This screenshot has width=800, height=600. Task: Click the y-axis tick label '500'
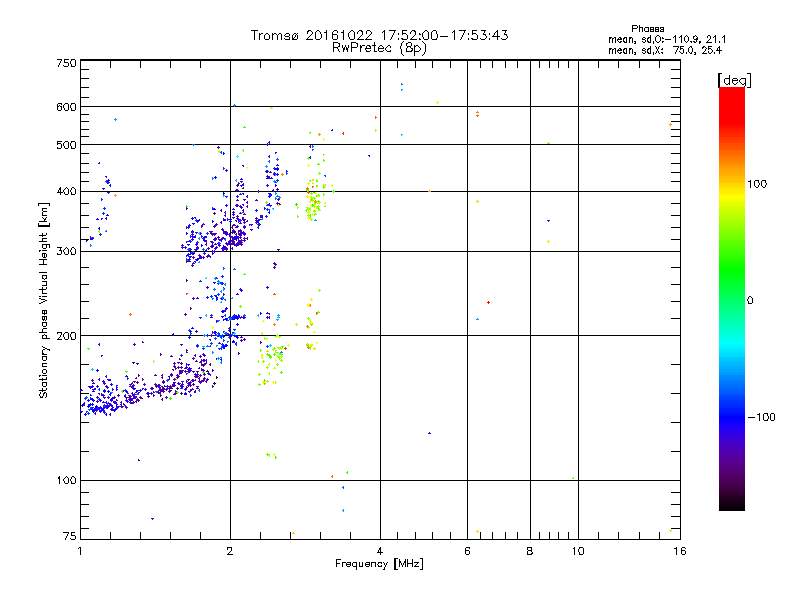click(67, 145)
